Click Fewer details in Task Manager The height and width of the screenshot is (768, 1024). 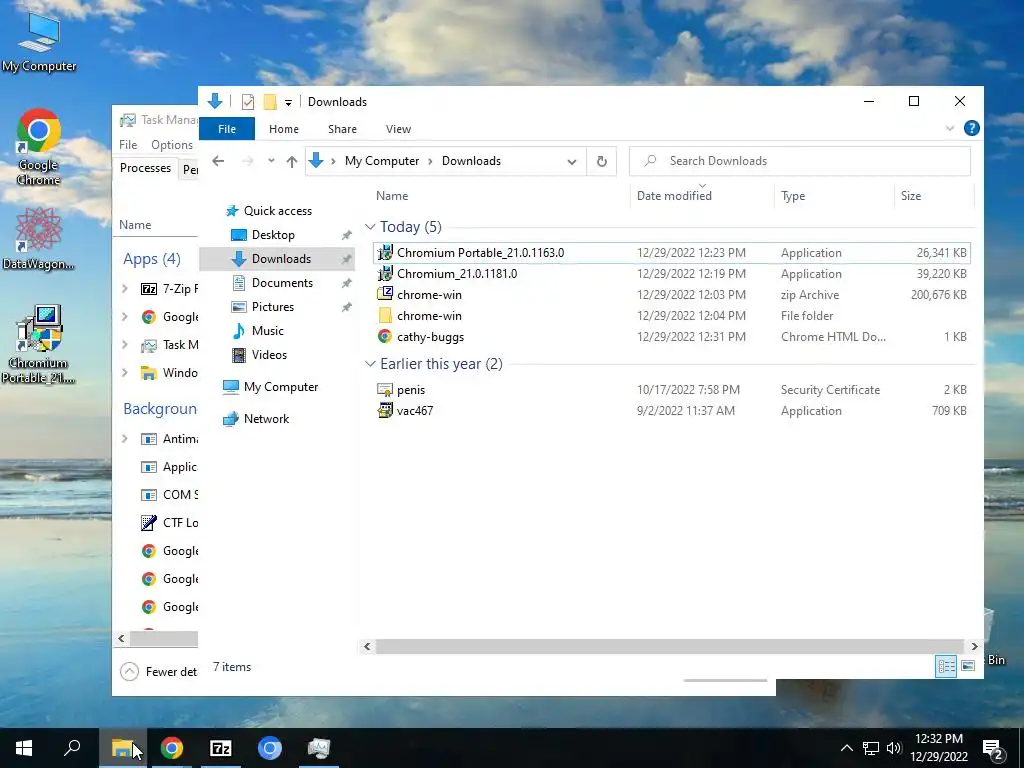coord(159,671)
